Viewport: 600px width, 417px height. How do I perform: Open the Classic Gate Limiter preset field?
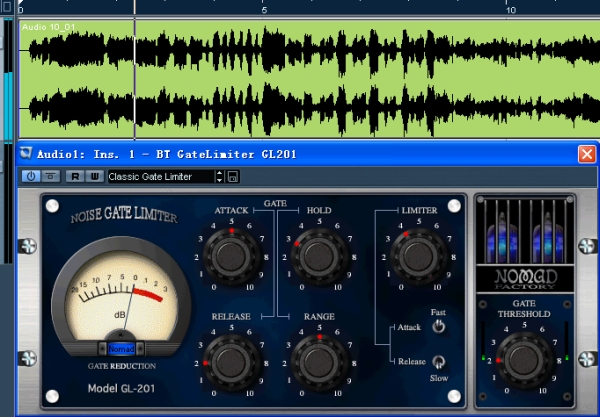(x=161, y=176)
